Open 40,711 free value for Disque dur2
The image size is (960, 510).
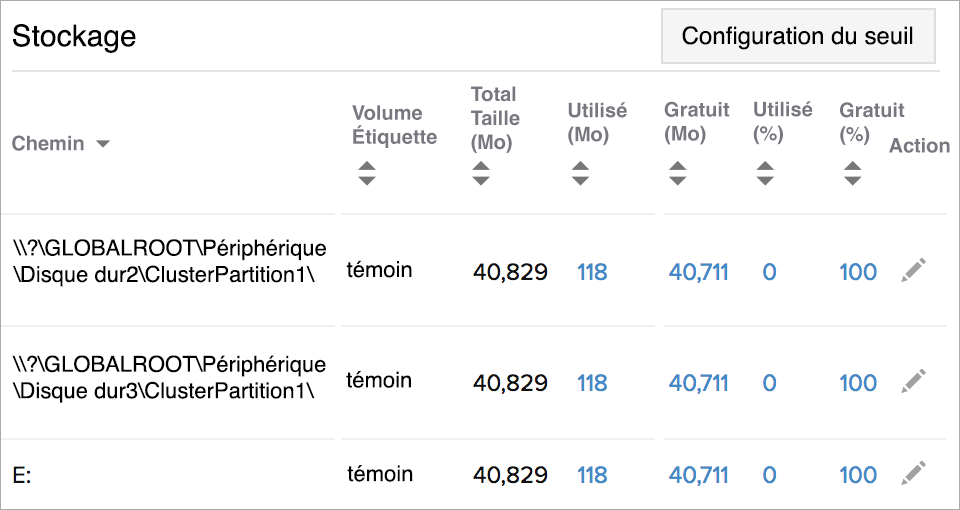tap(698, 272)
